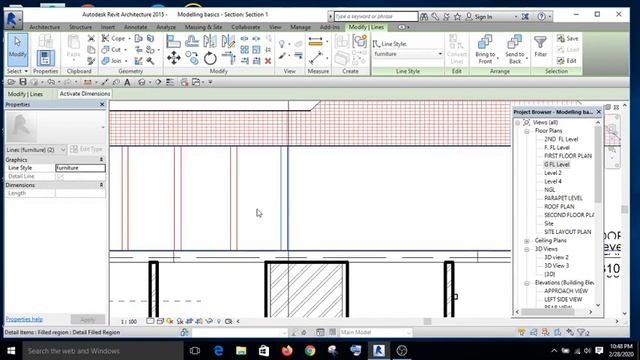
Task: Open the selection Filter tool
Action: pos(540,46)
